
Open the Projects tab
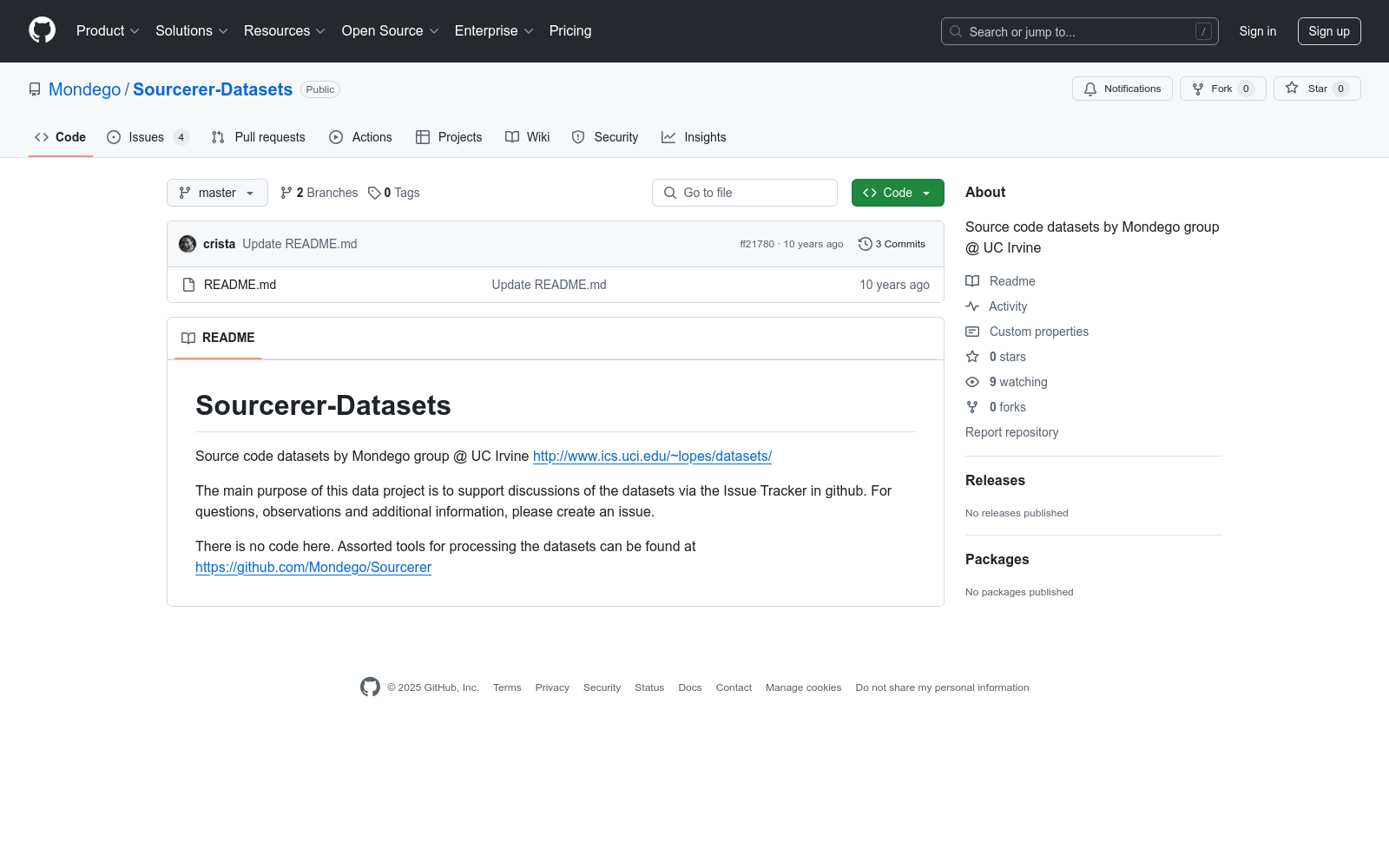449,137
